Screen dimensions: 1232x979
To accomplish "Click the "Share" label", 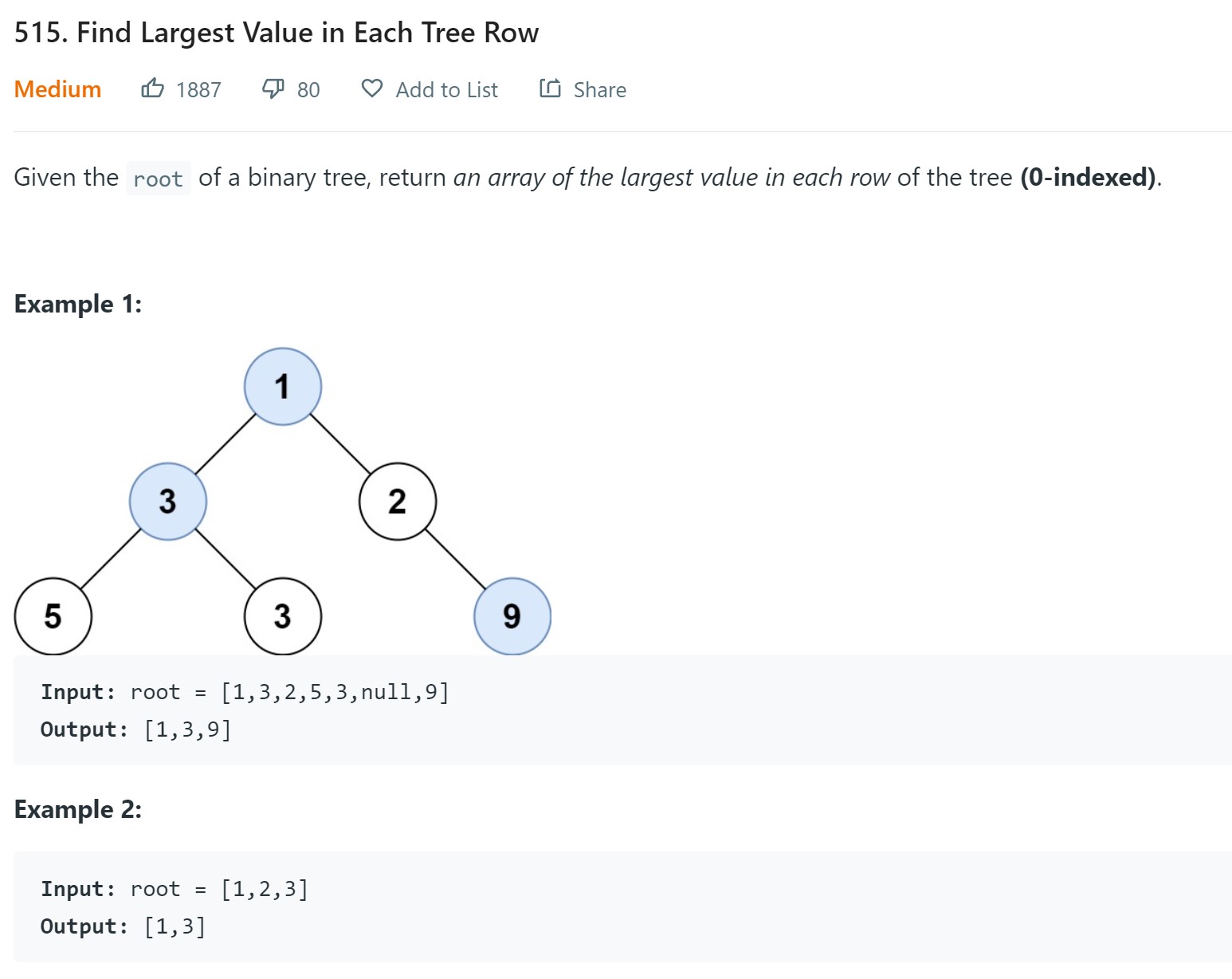I will (599, 90).
